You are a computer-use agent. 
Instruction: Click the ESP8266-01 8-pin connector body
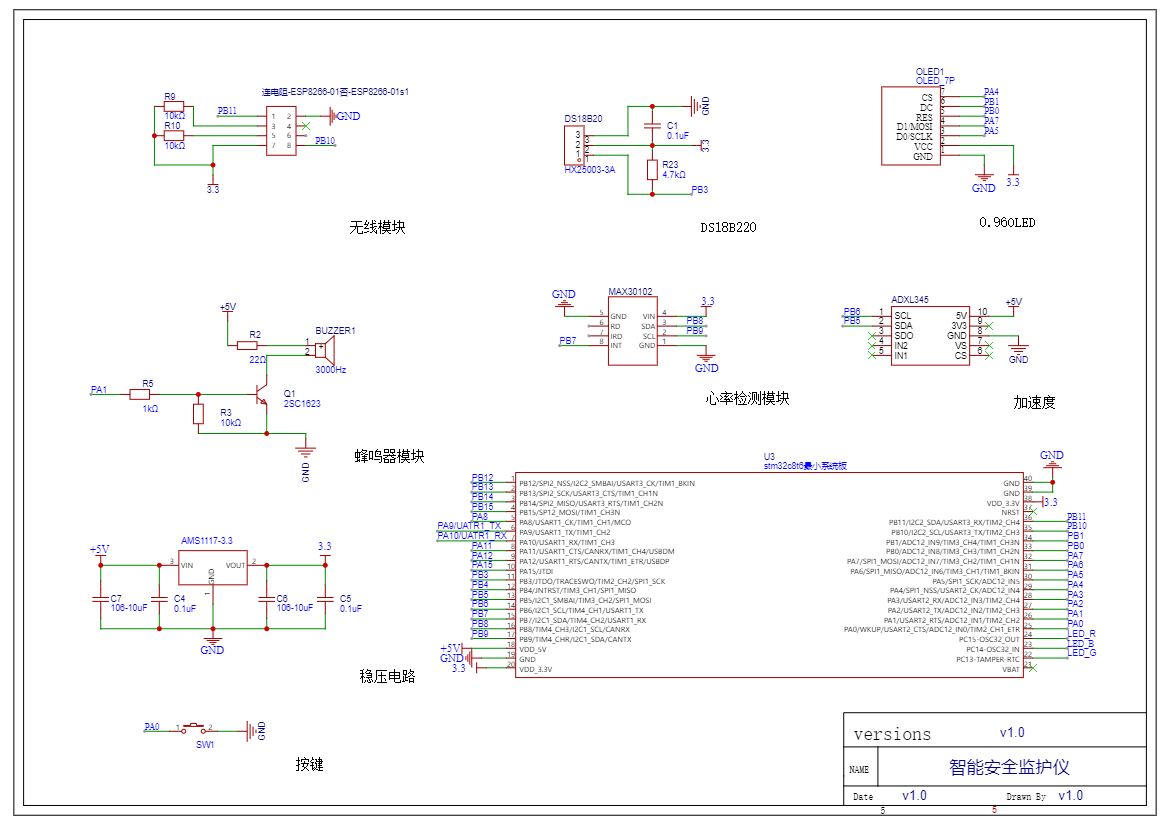click(x=281, y=131)
